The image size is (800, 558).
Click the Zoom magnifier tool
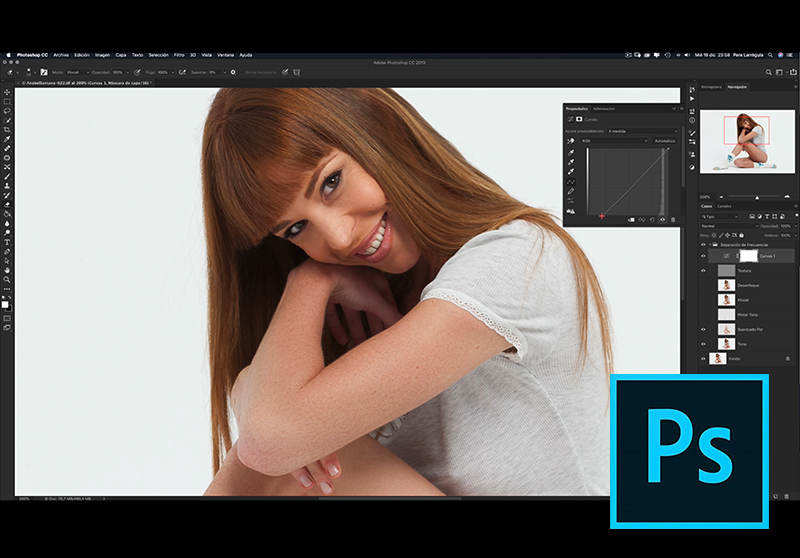[7, 279]
